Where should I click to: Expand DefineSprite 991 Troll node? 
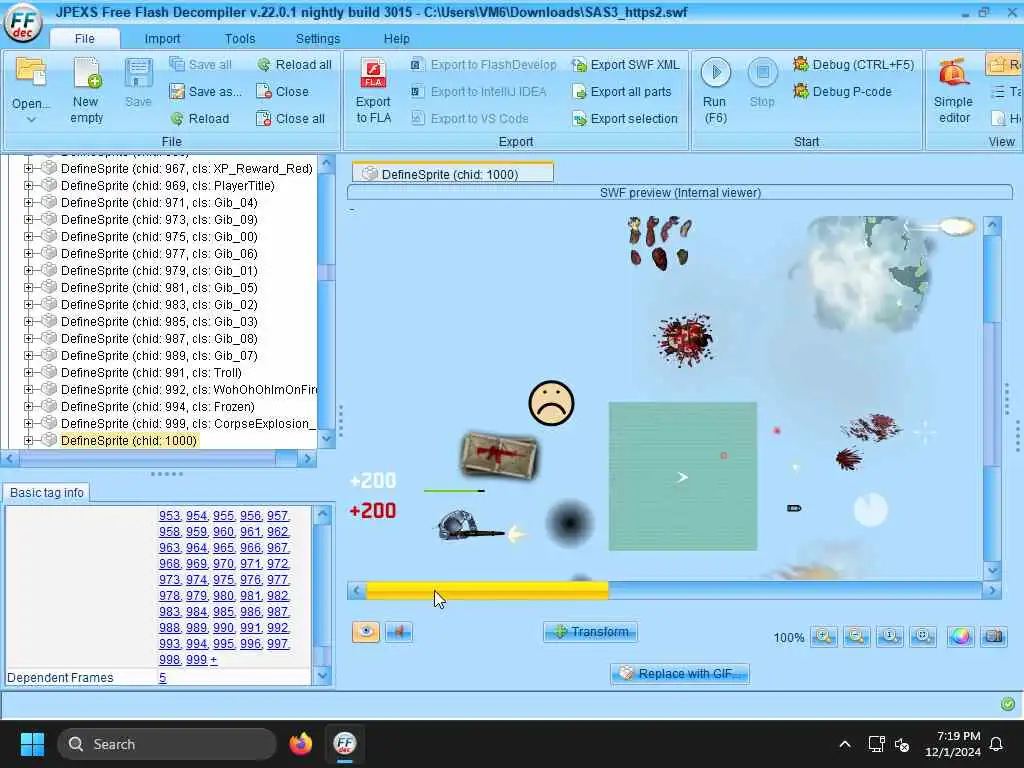28,372
